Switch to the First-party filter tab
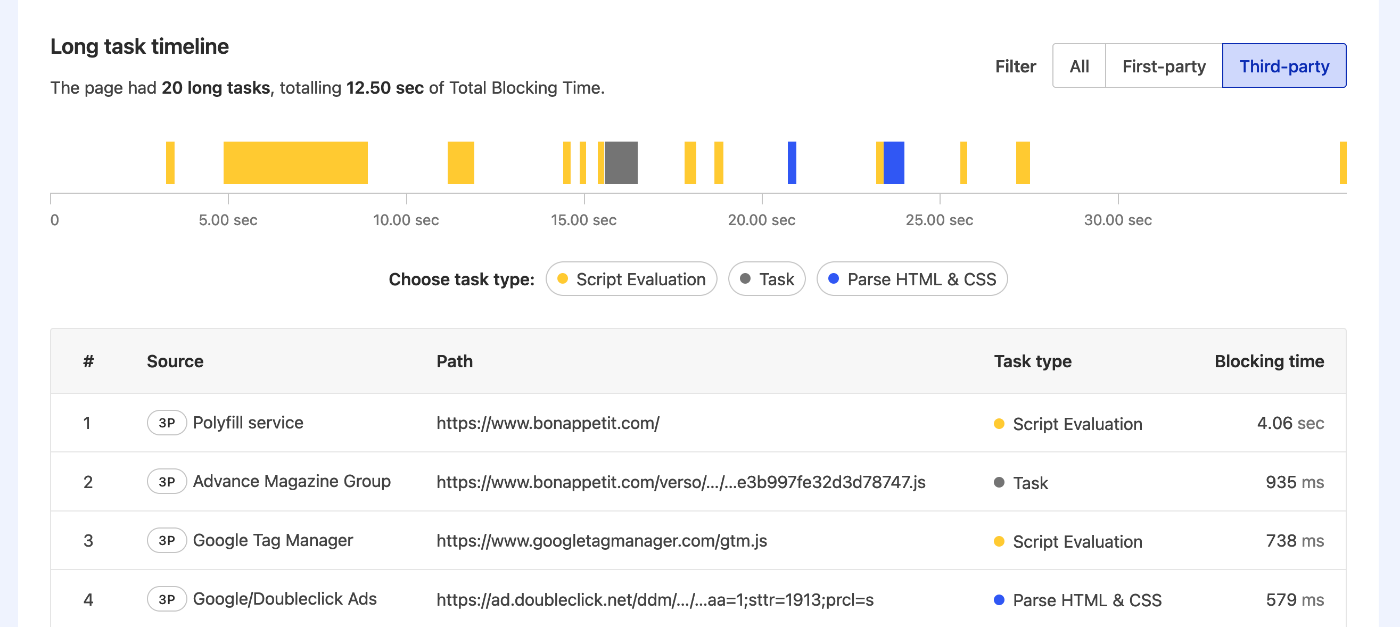This screenshot has width=1400, height=627. click(x=1163, y=65)
